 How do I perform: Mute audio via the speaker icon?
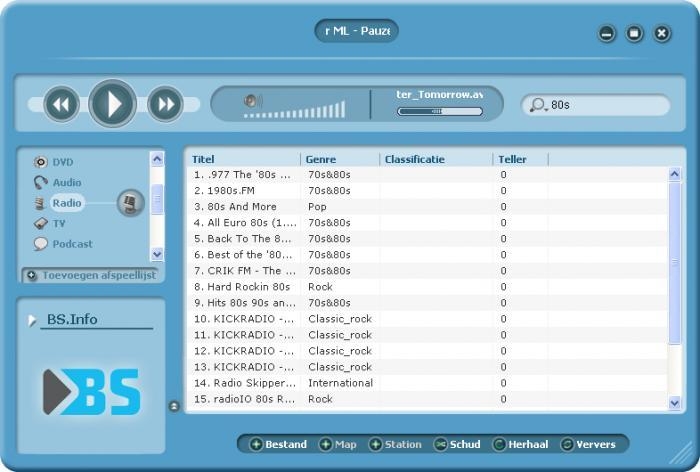(x=253, y=100)
